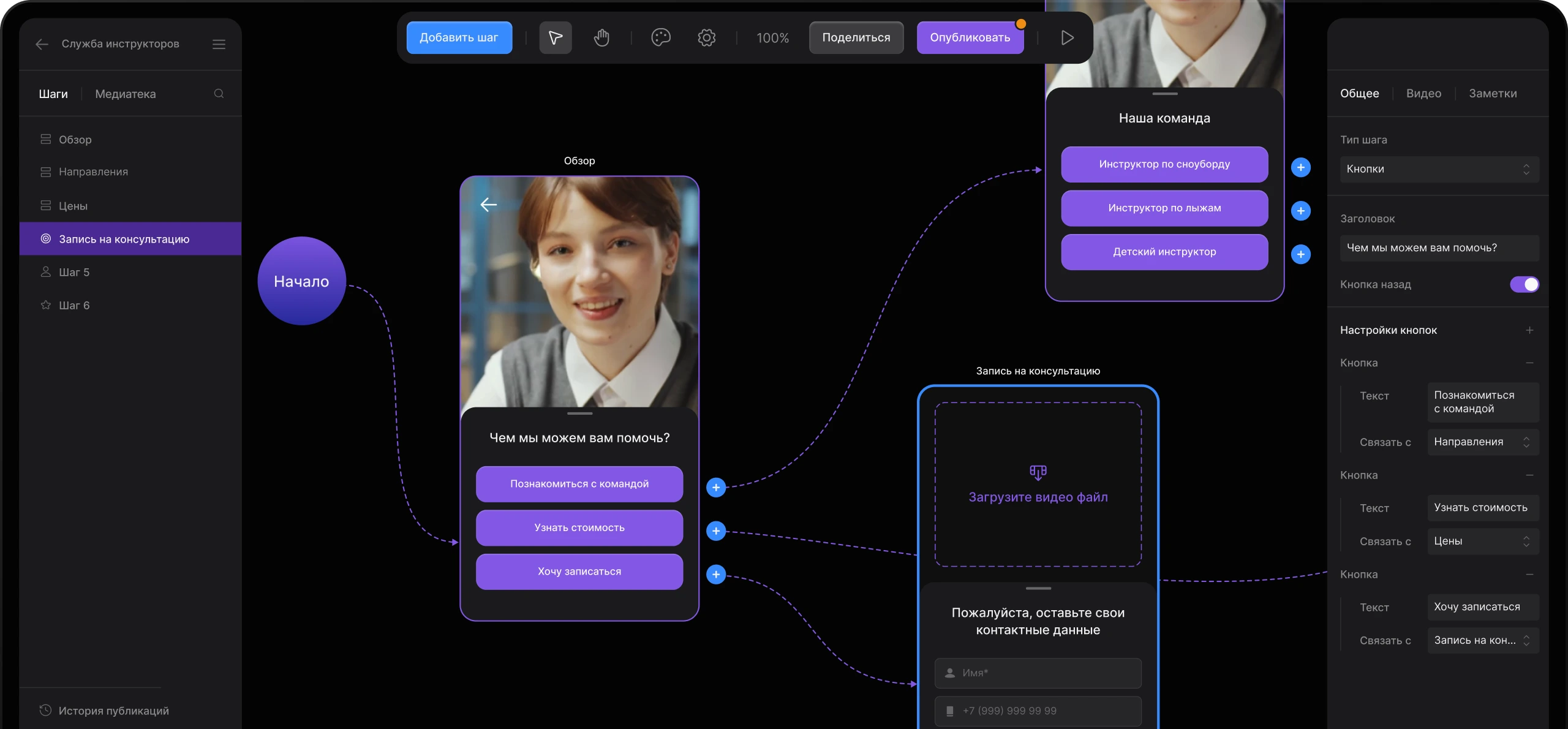Open the Тип шага Кнопки dropdown
This screenshot has width=1568, height=729.
click(1439, 169)
